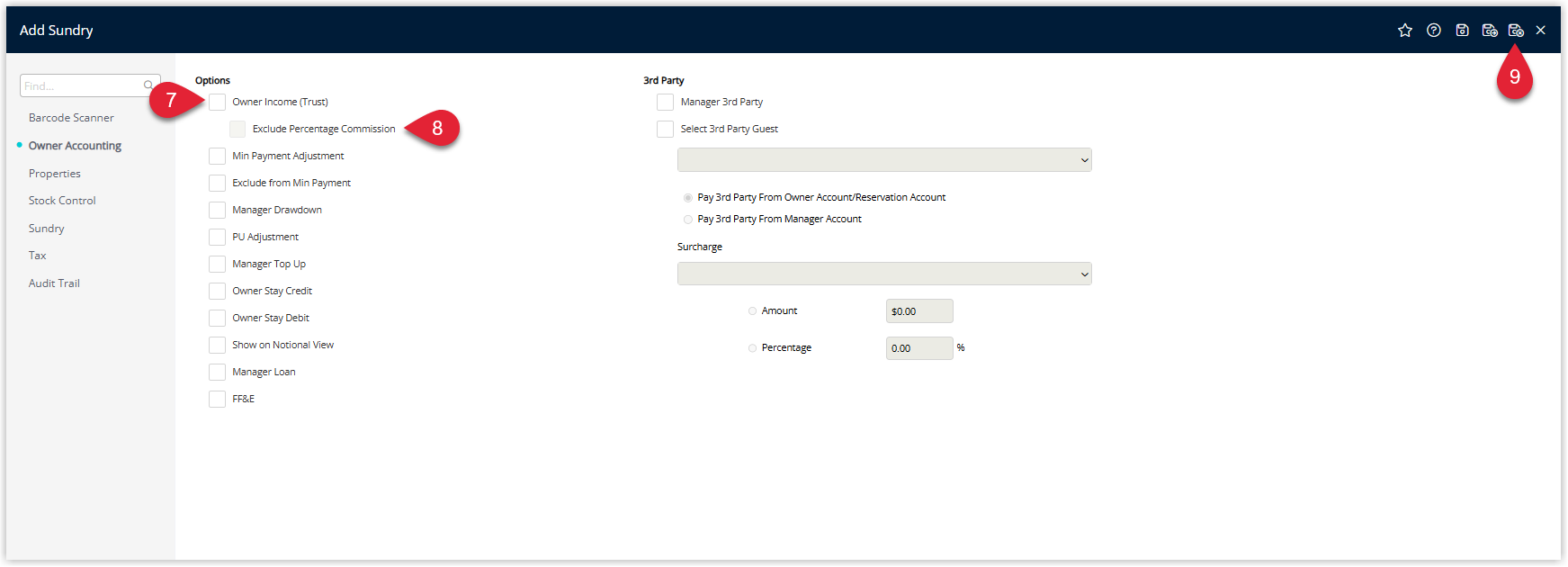Viewport: 1568px width, 567px height.
Task: Click the favorite star icon
Action: pyautogui.click(x=1405, y=31)
